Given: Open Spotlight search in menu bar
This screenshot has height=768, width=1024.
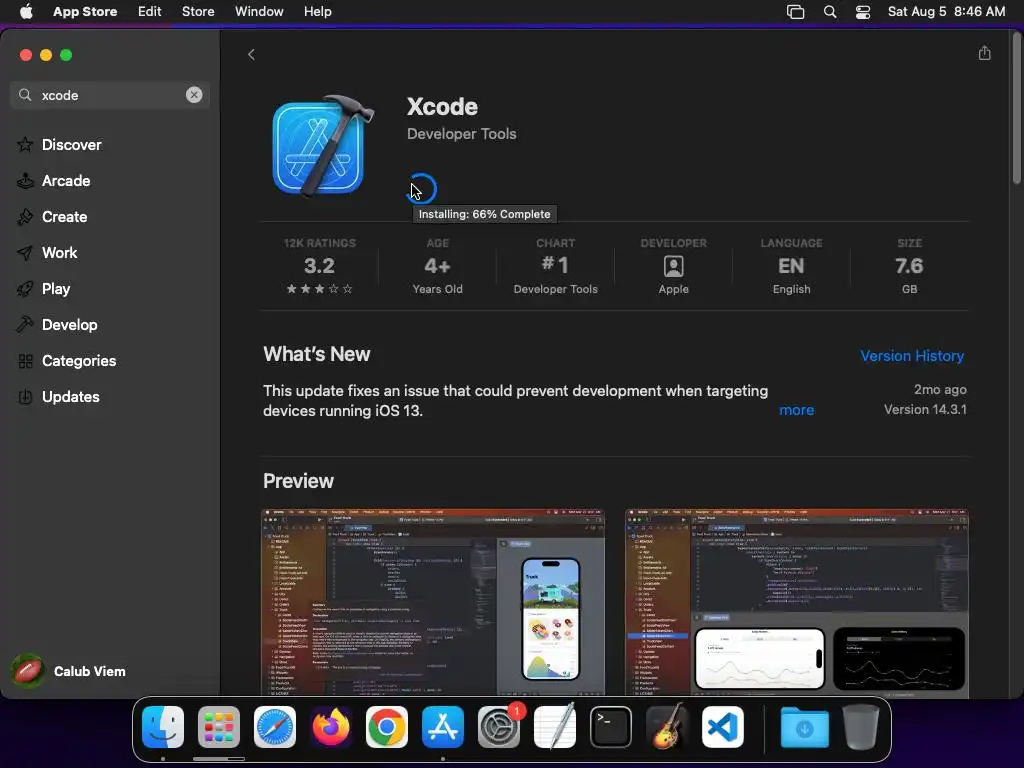Looking at the screenshot, I should (x=830, y=12).
